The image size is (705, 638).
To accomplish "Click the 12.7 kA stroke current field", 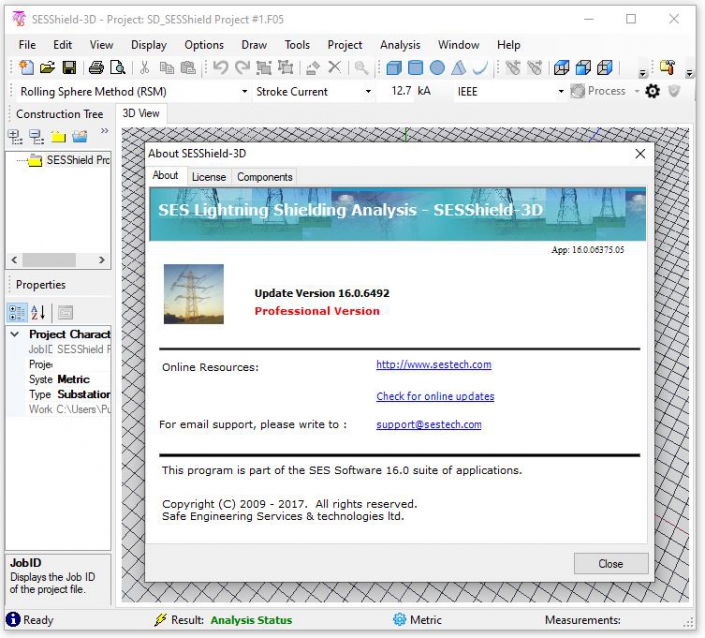I will (x=400, y=91).
